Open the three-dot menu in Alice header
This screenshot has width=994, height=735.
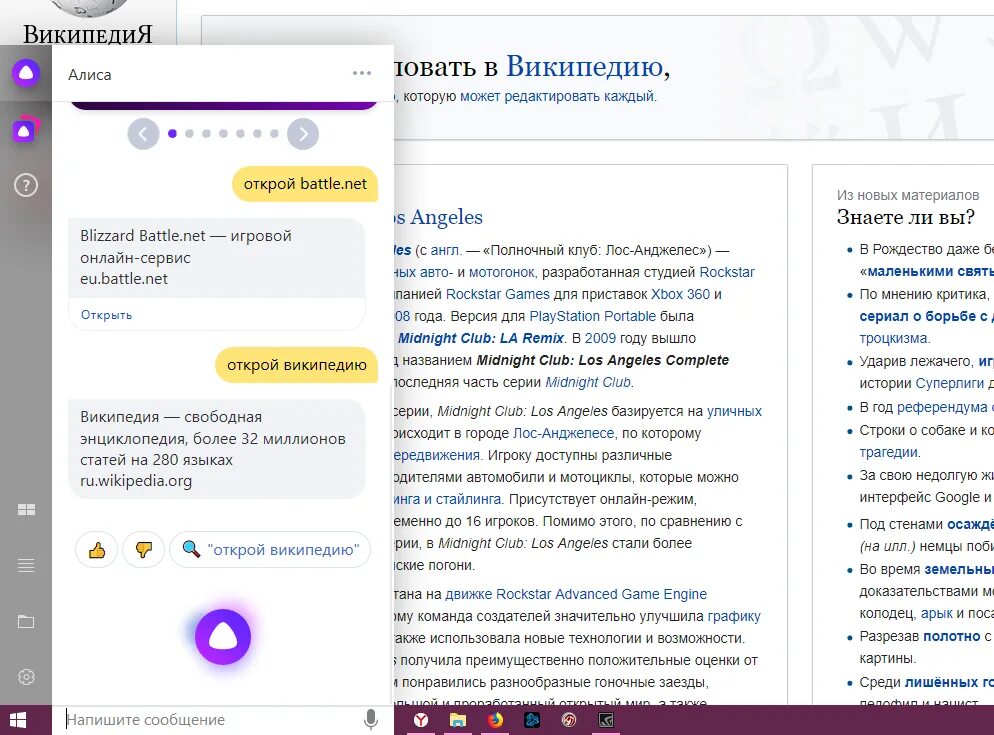click(361, 74)
